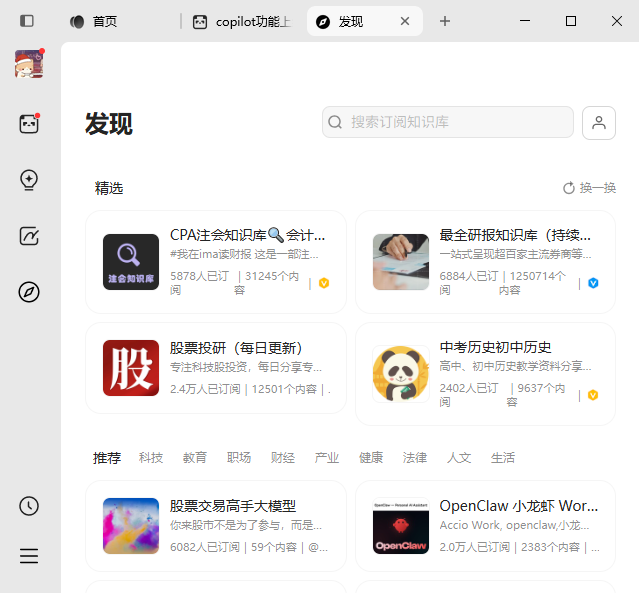Click 换一换 to refresh featured
This screenshot has width=639, height=593.
[x=589, y=188]
